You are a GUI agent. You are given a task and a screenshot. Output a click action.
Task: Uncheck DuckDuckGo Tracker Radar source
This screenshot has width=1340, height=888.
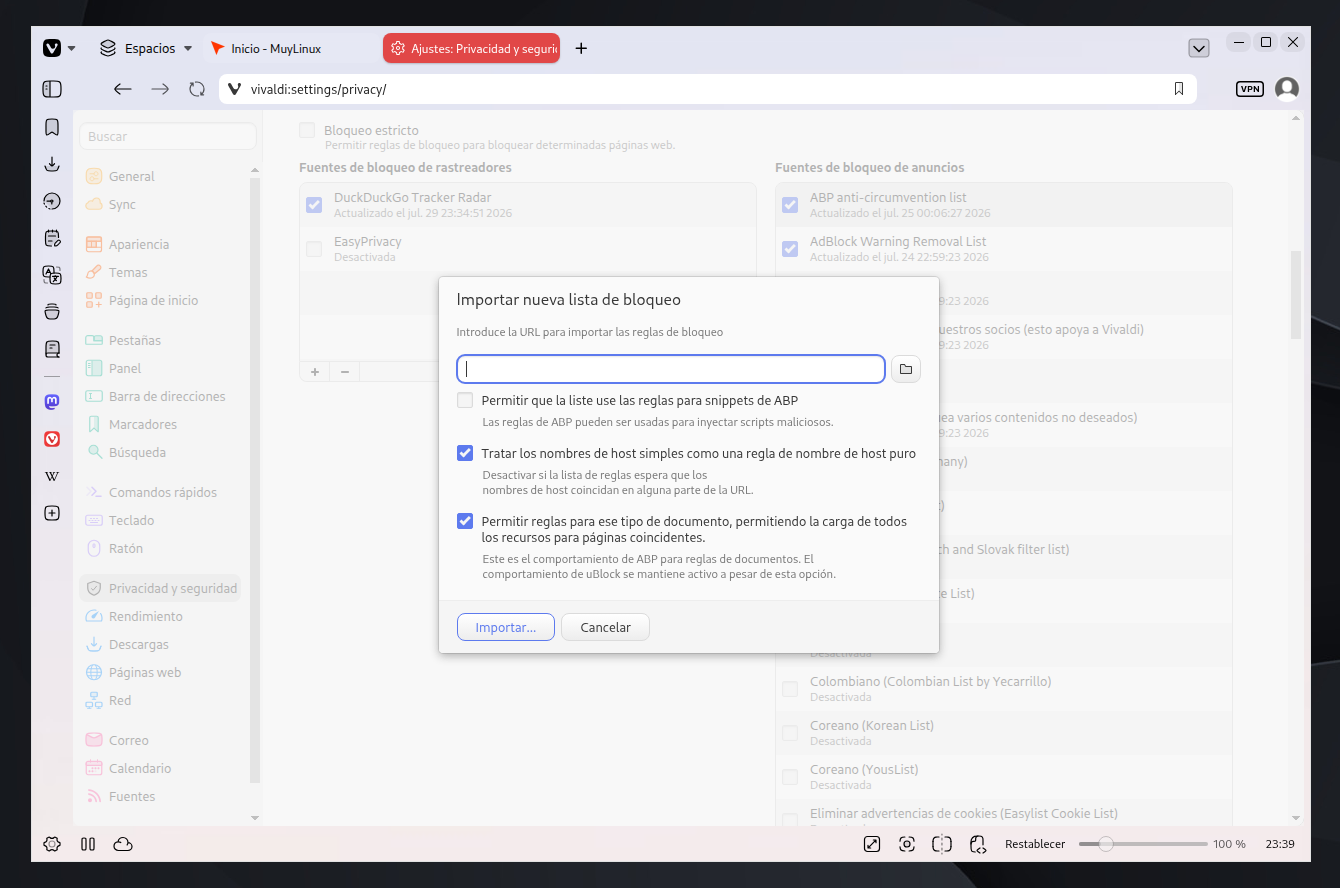(x=314, y=205)
